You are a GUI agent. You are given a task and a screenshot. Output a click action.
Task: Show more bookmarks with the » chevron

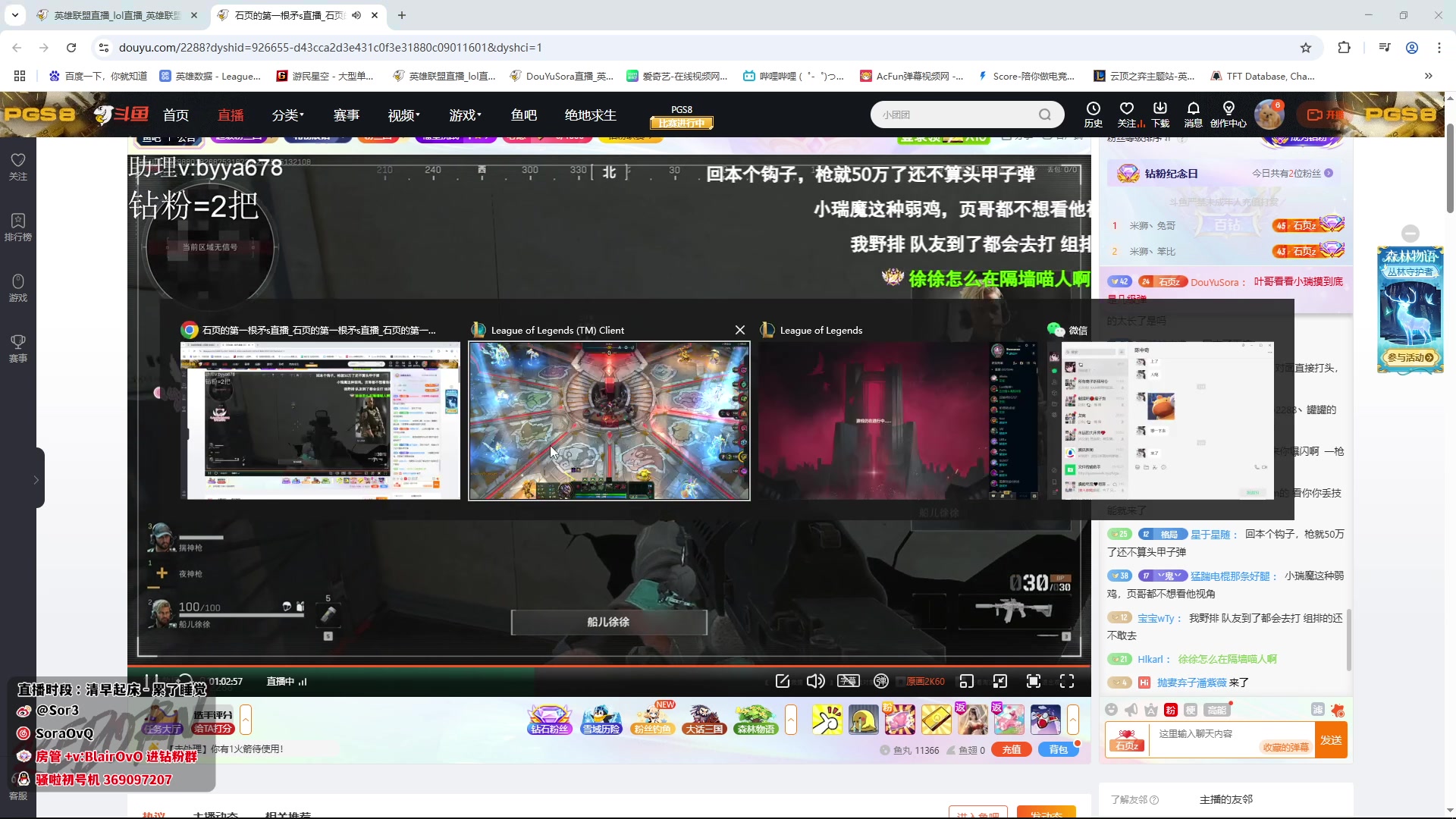[x=1429, y=76]
